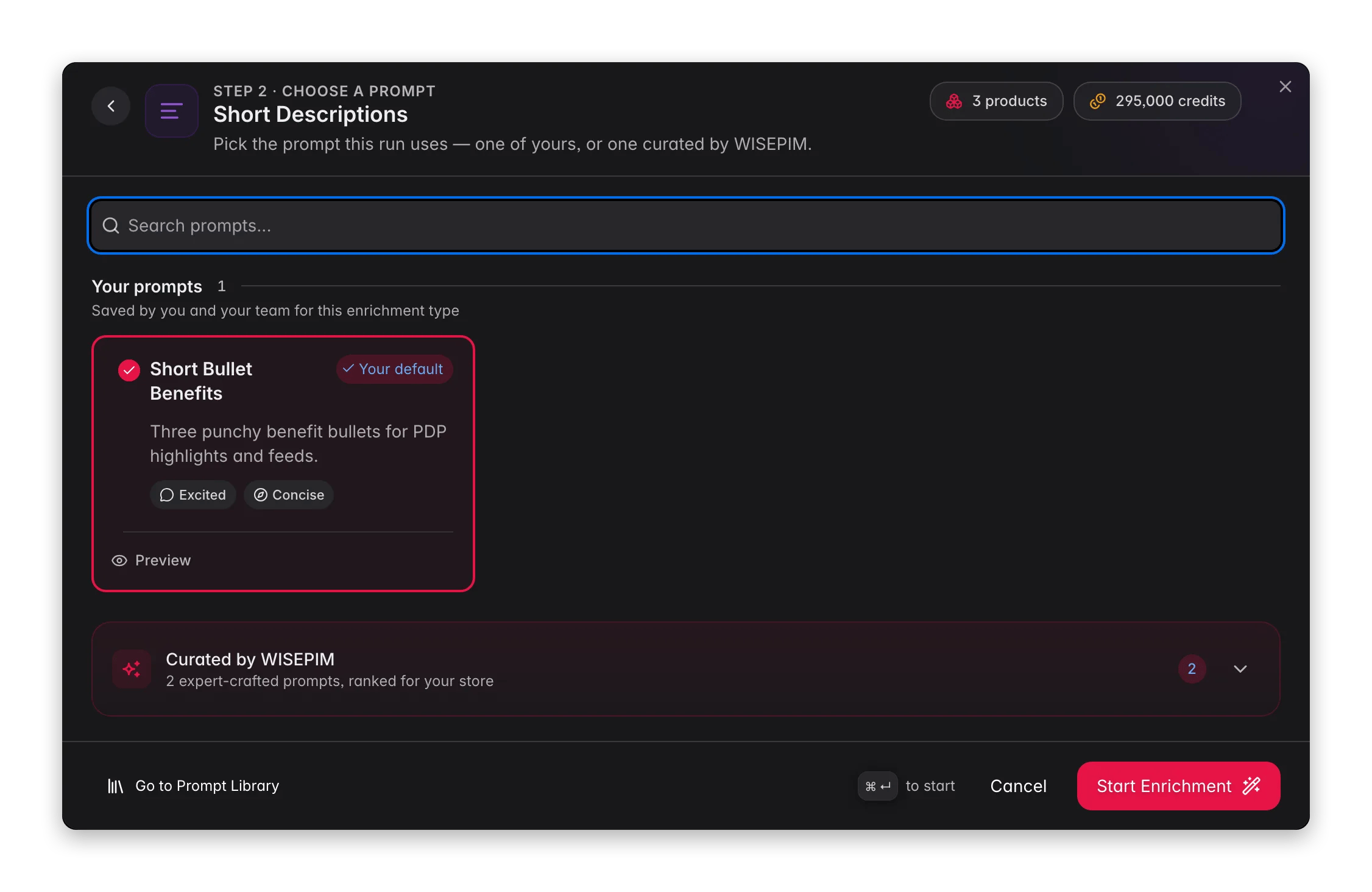Click the STEP 2 · CHOOSE A PROMPT label
The height and width of the screenshot is (892, 1372).
pyautogui.click(x=324, y=91)
